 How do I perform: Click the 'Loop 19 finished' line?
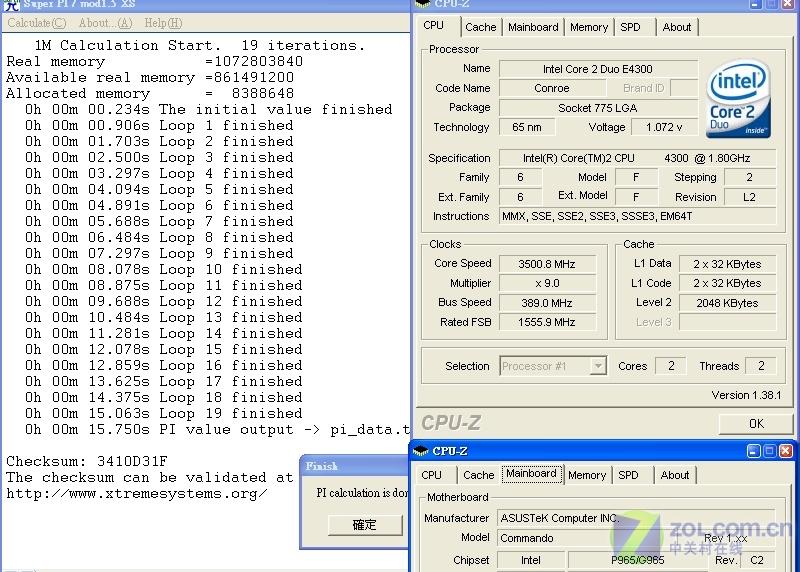click(164, 413)
